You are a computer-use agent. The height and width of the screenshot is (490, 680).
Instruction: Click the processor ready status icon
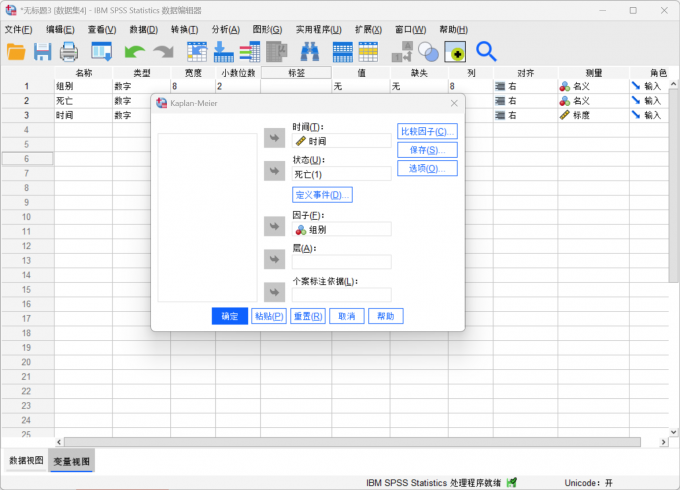click(512, 482)
